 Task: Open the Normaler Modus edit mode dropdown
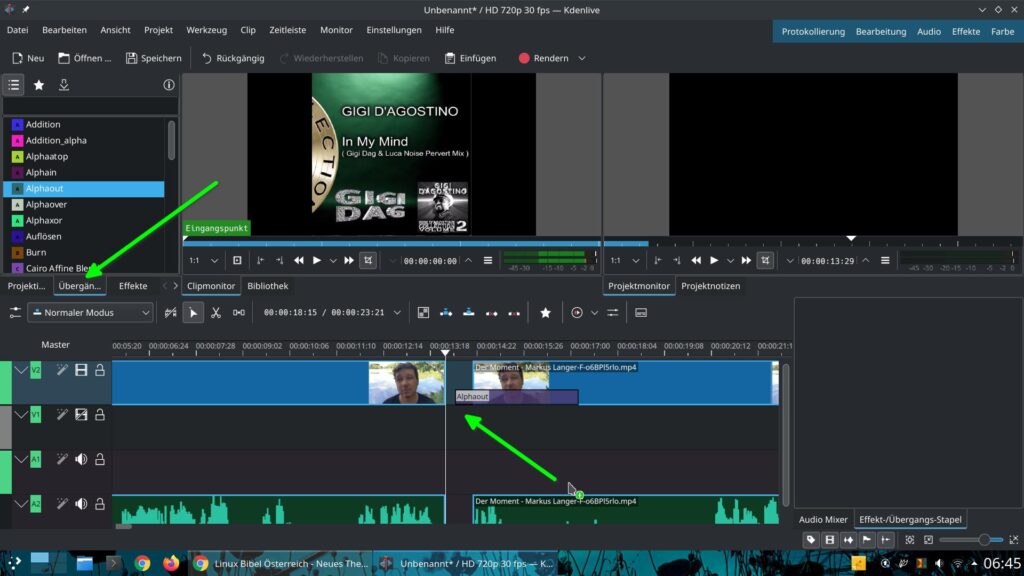90,313
